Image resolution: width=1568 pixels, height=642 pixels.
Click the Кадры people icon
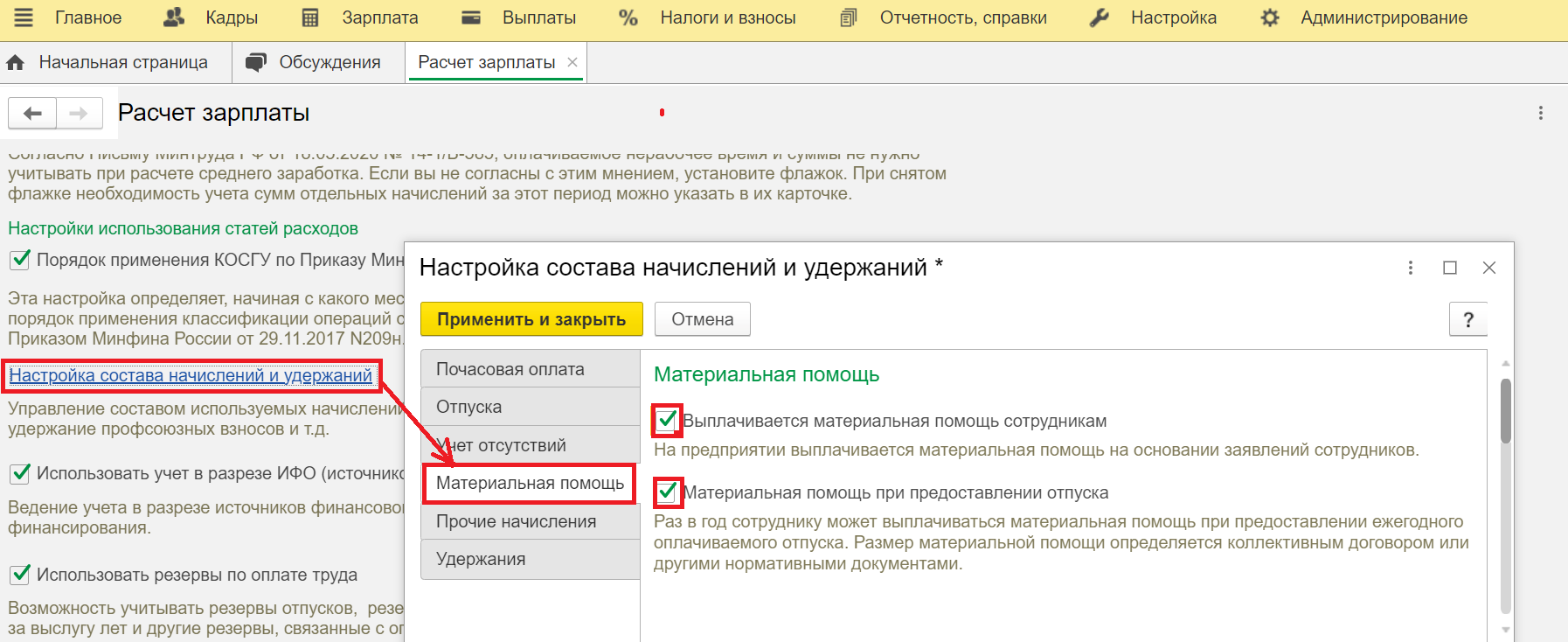pos(175,17)
